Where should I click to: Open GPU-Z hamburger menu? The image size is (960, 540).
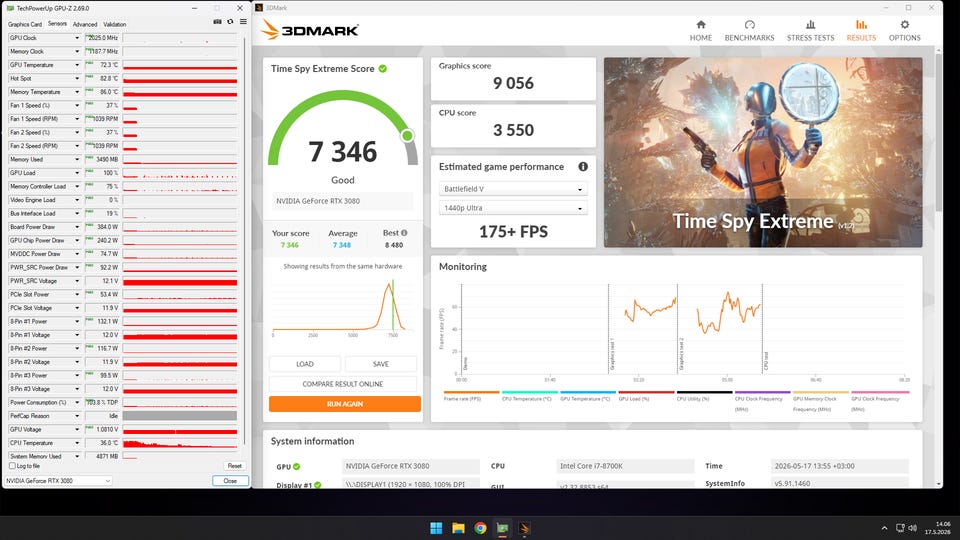click(x=243, y=21)
